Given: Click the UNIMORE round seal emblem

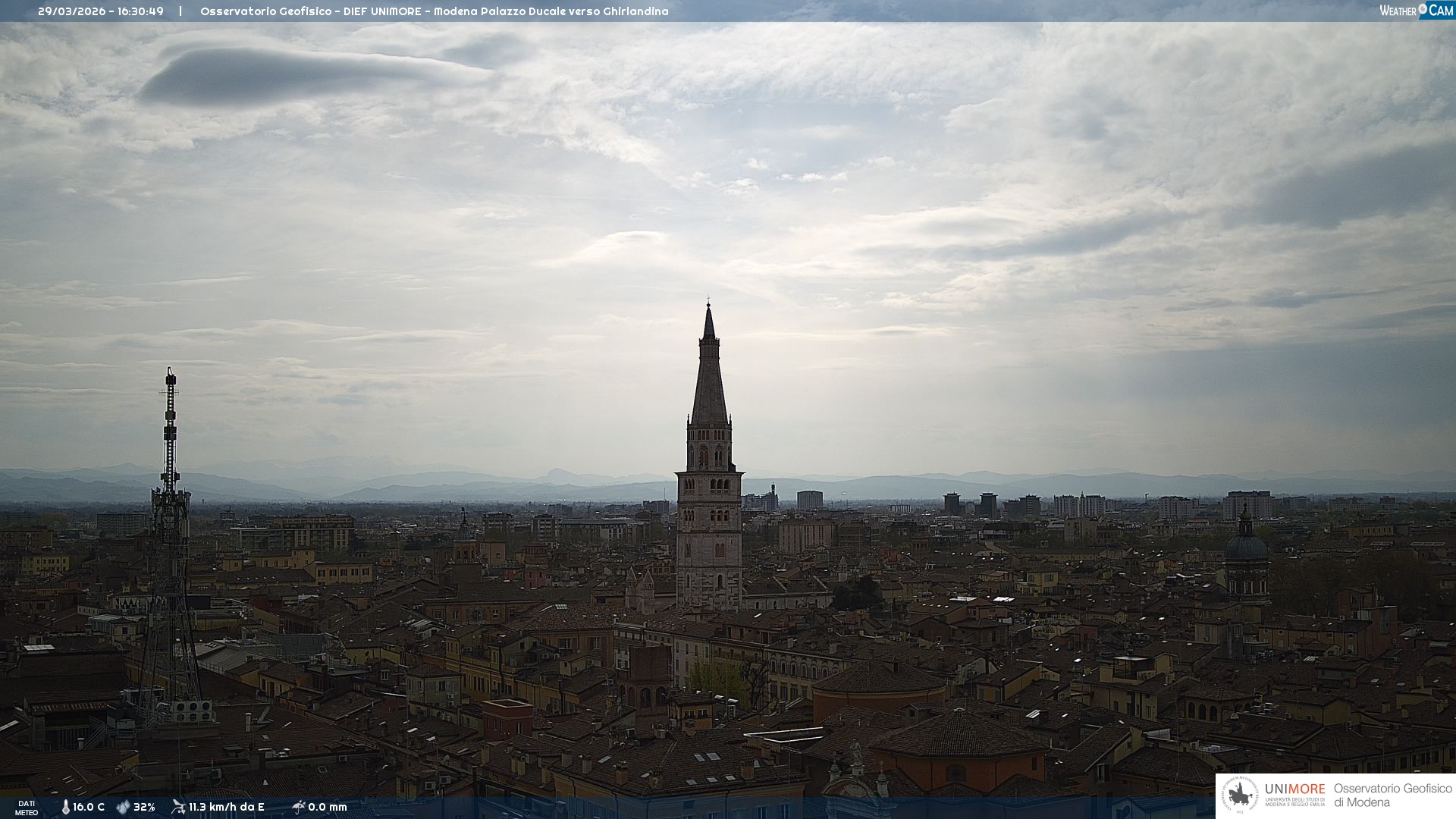Looking at the screenshot, I should coord(1241,795).
